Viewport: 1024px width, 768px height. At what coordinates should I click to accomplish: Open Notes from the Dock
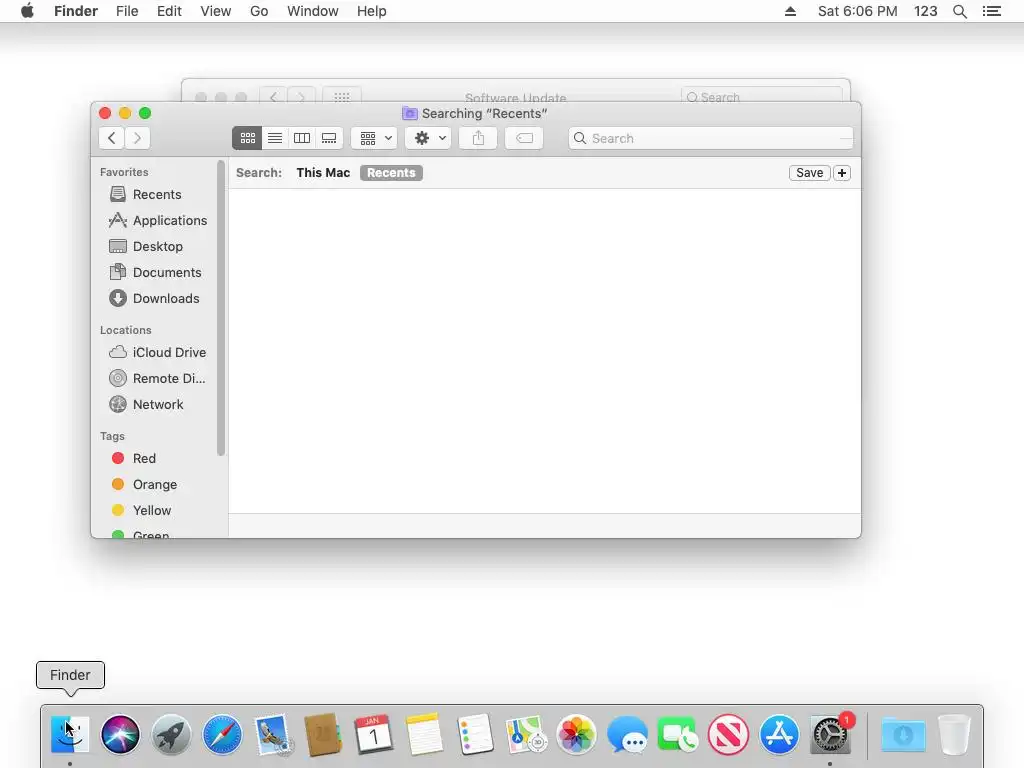click(x=424, y=734)
